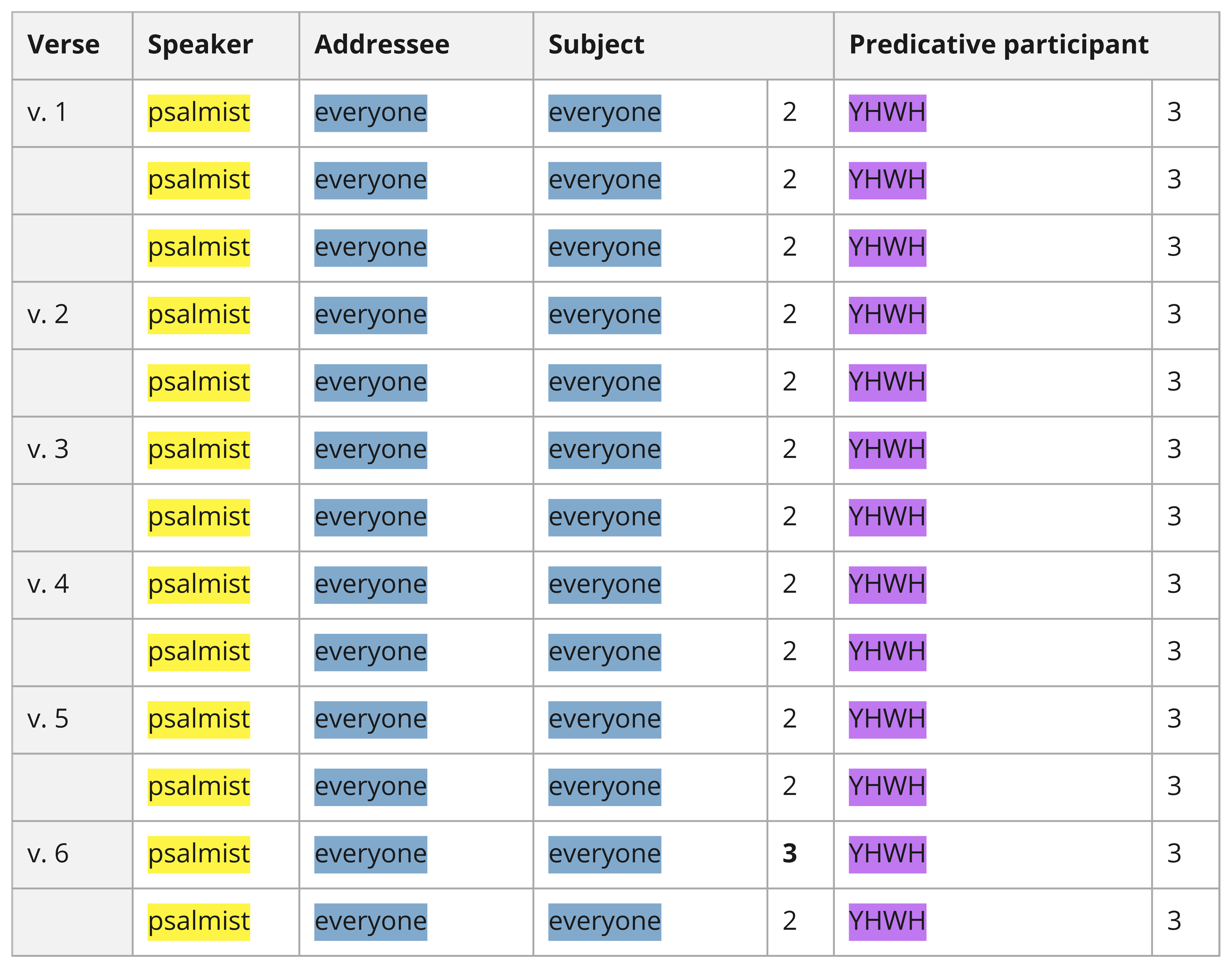The height and width of the screenshot is (968, 1232).
Task: Click the bold 3 in v. 6 Subject
Action: click(789, 854)
